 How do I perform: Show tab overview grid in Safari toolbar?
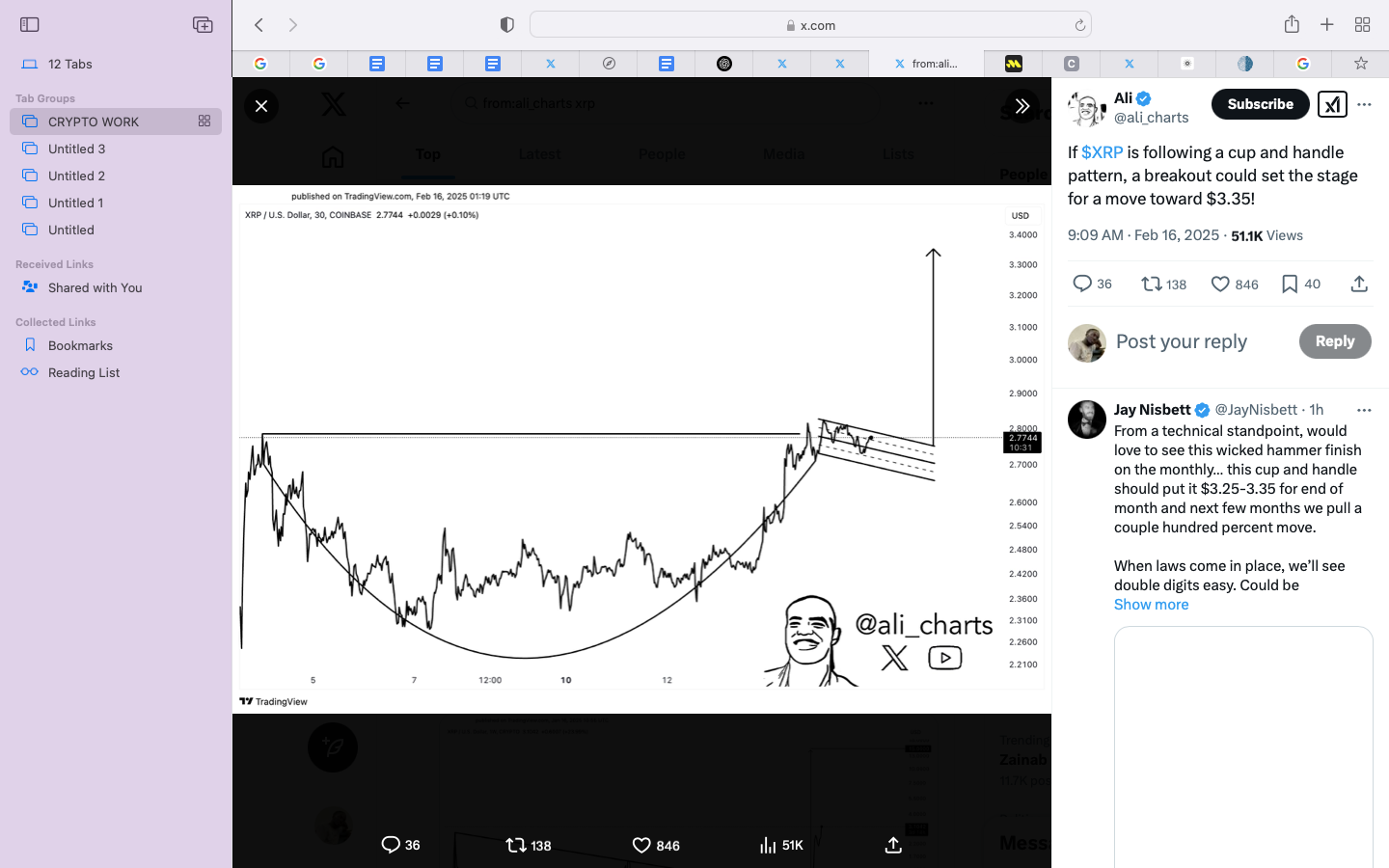[x=1362, y=25]
